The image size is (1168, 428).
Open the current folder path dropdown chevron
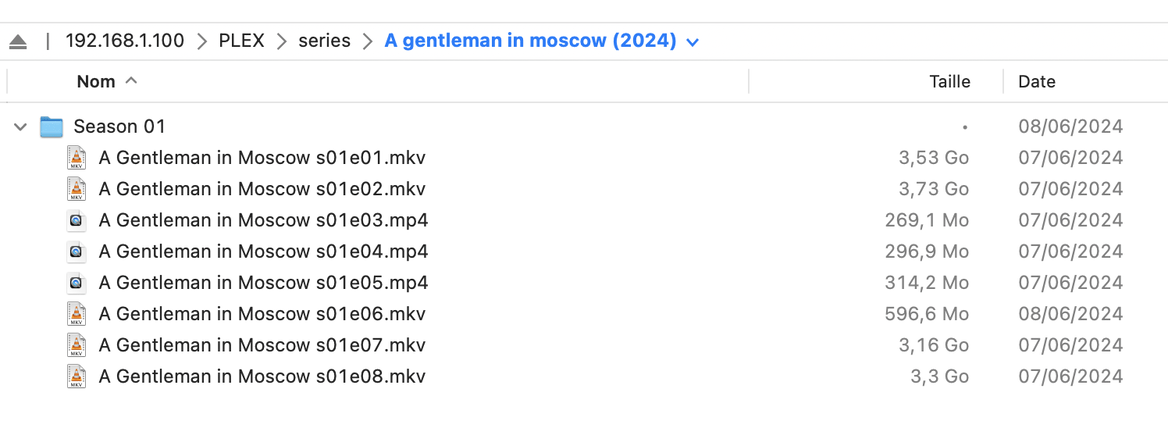[693, 42]
